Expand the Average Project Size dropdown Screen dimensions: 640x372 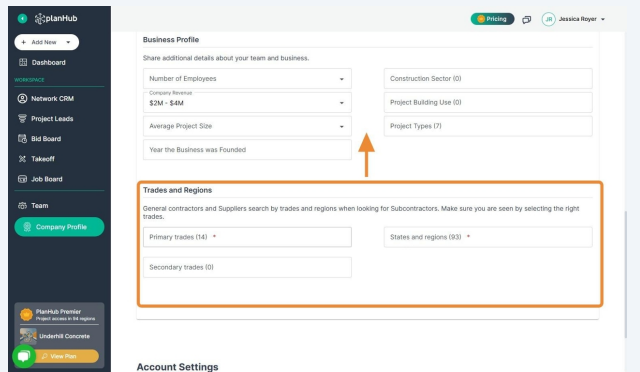pos(247,126)
